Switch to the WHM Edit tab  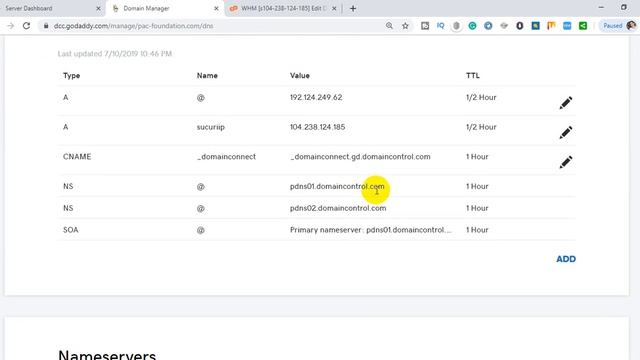click(x=283, y=8)
